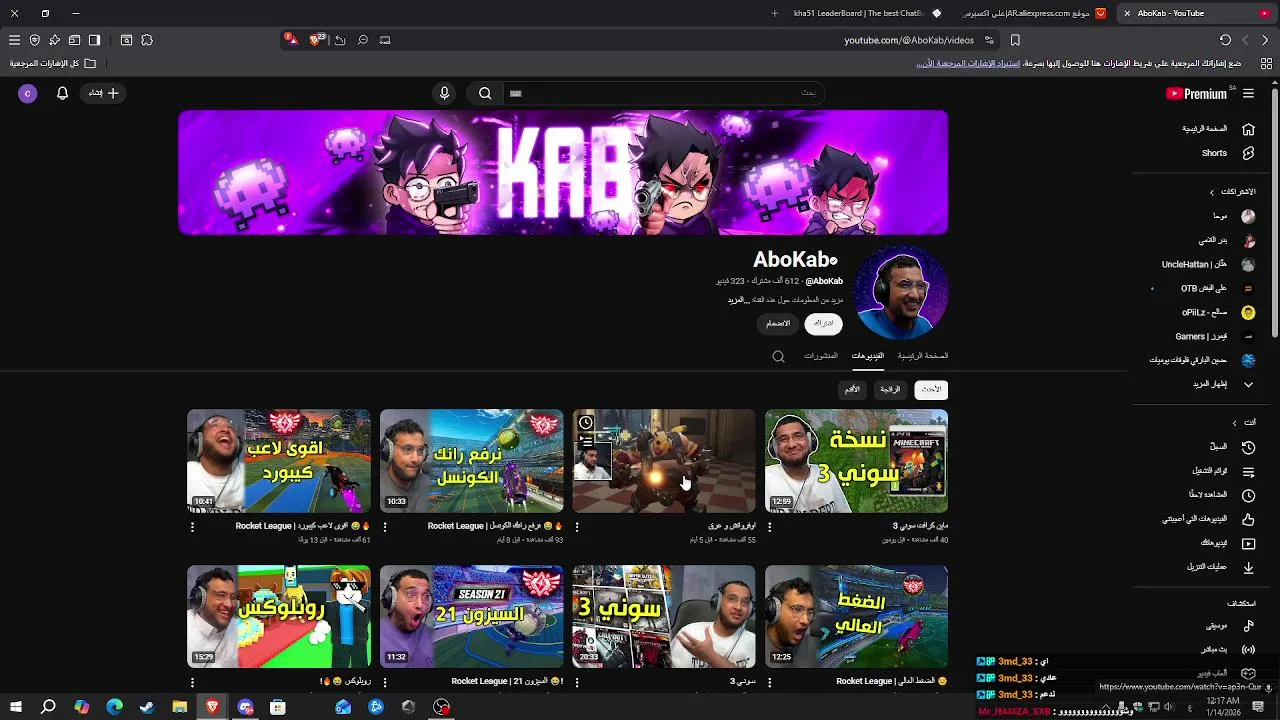Screen dimensions: 1280x720
Task: Open options for Minecraft Sony 3 video
Action: pyautogui.click(x=769, y=526)
